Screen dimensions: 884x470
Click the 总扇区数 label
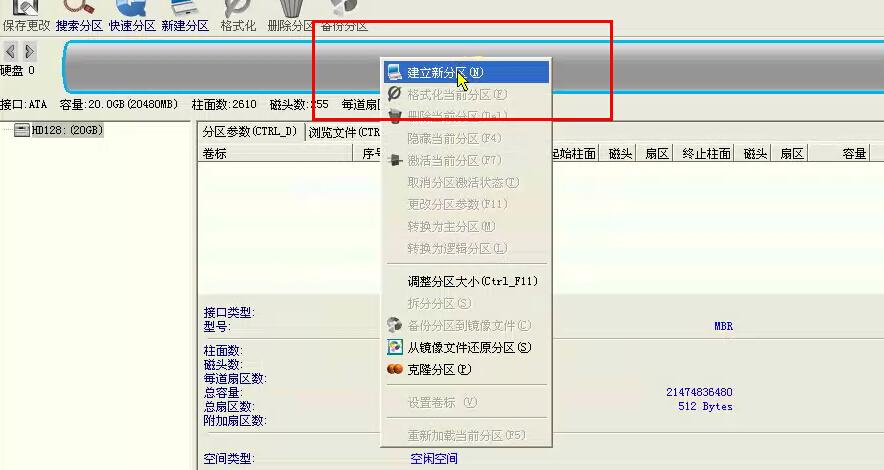point(229,406)
